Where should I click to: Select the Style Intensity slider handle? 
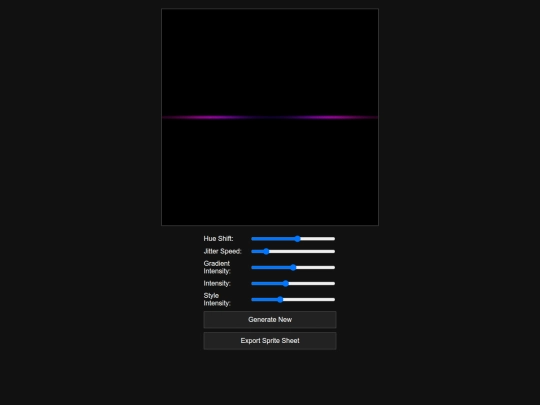[x=280, y=300]
